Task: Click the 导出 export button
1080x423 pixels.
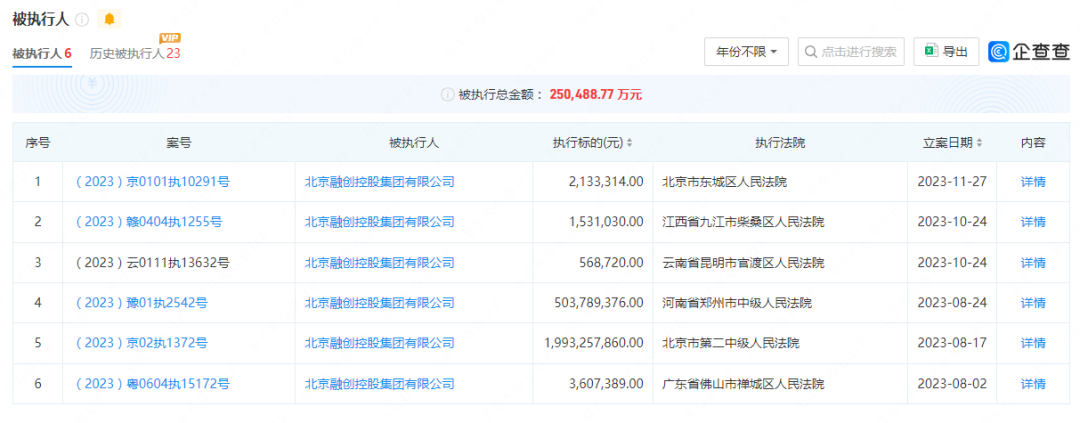Action: click(x=946, y=52)
